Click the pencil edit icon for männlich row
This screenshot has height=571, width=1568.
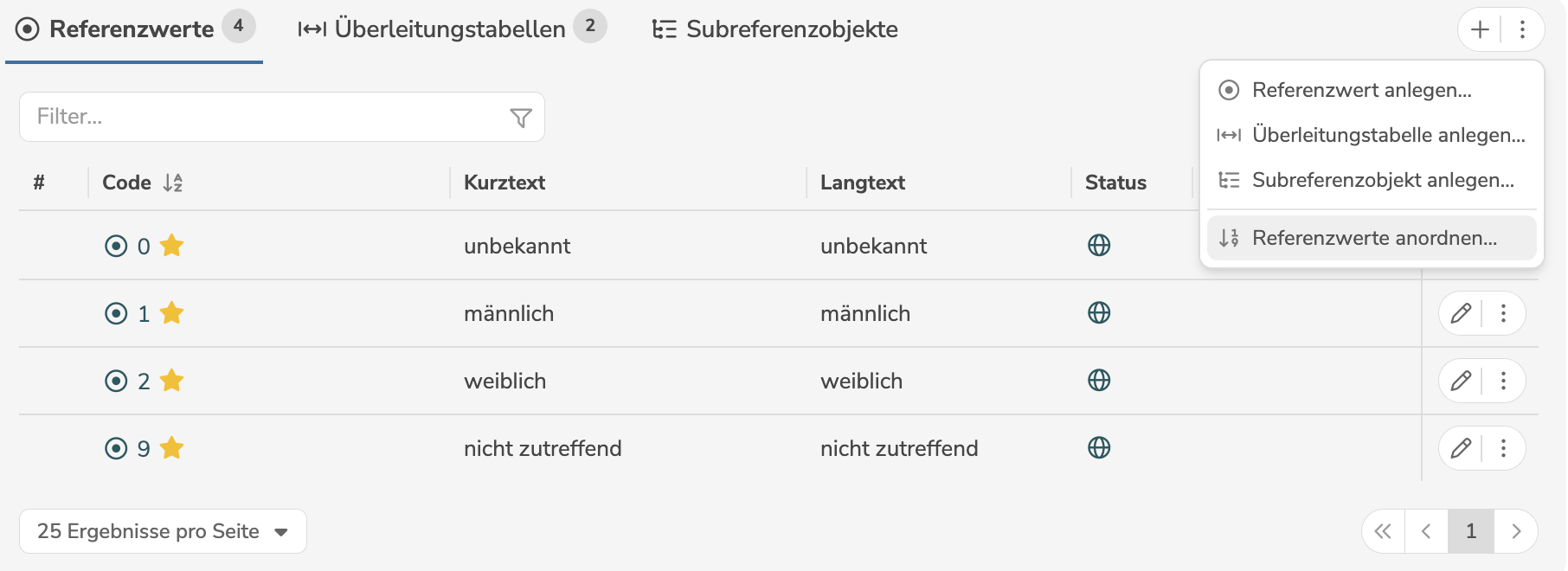(x=1461, y=313)
